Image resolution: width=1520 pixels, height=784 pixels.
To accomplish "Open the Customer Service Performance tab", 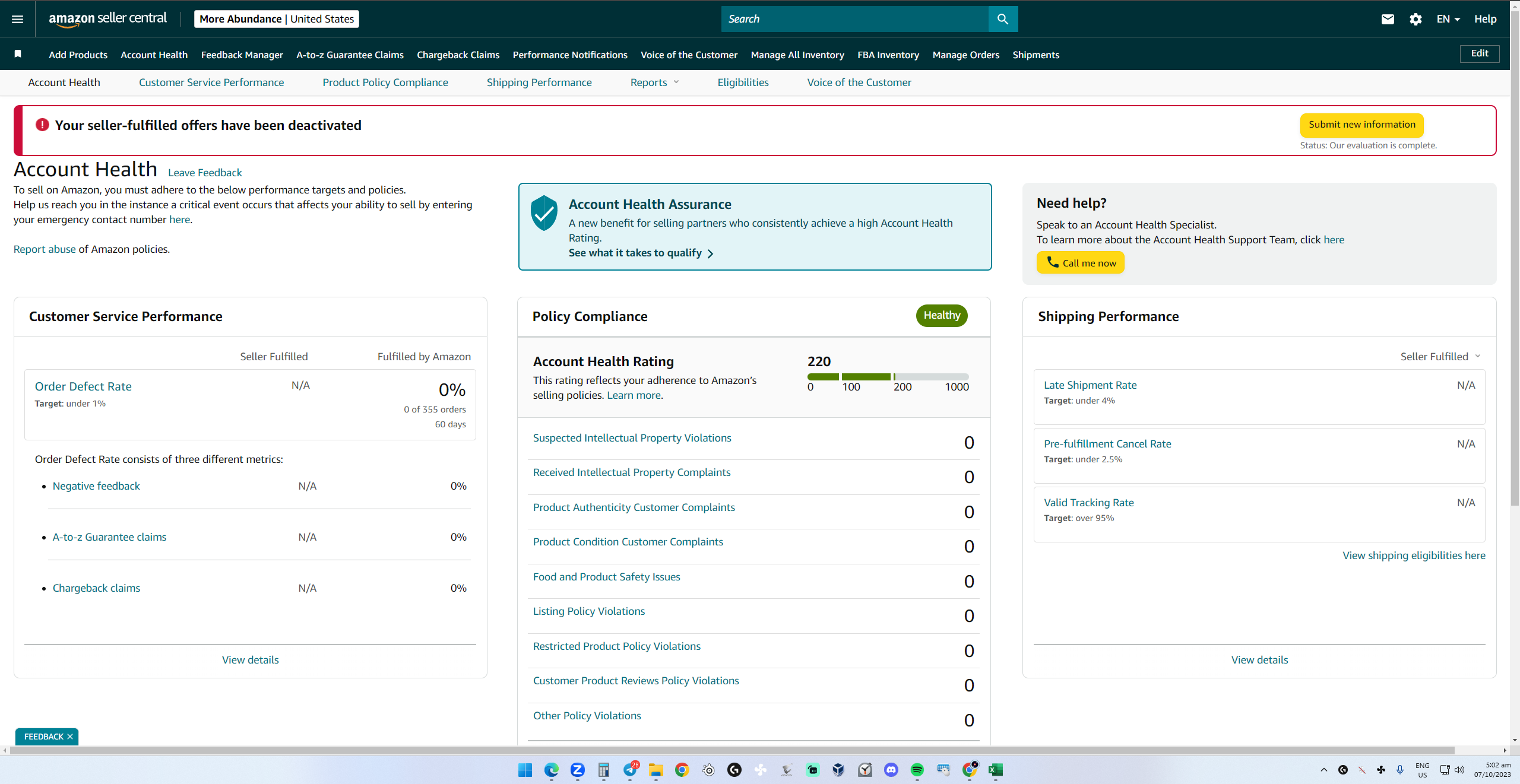I will coord(211,82).
